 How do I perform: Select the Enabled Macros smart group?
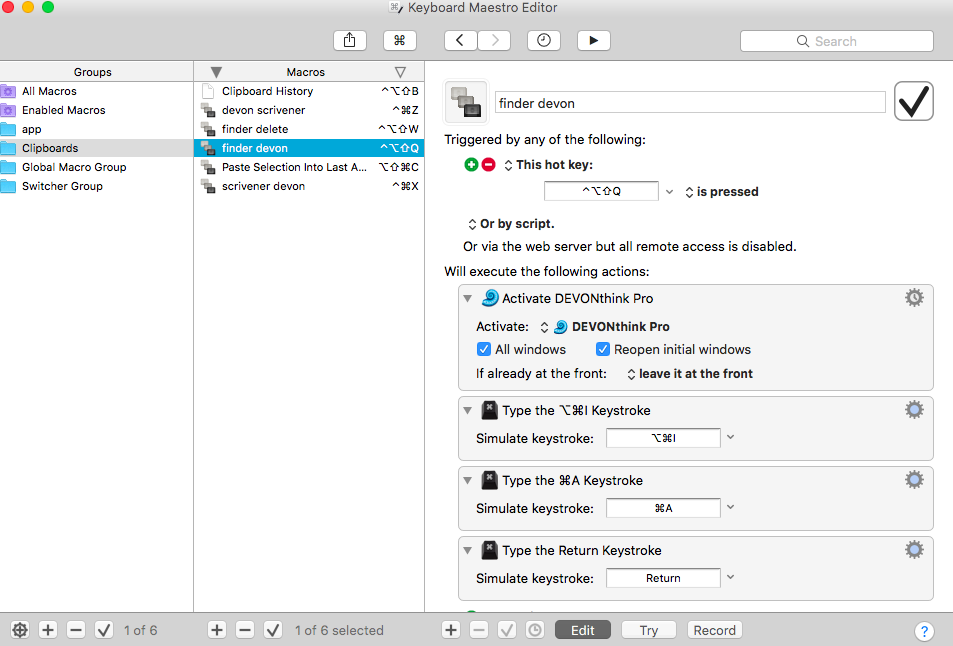pos(97,110)
